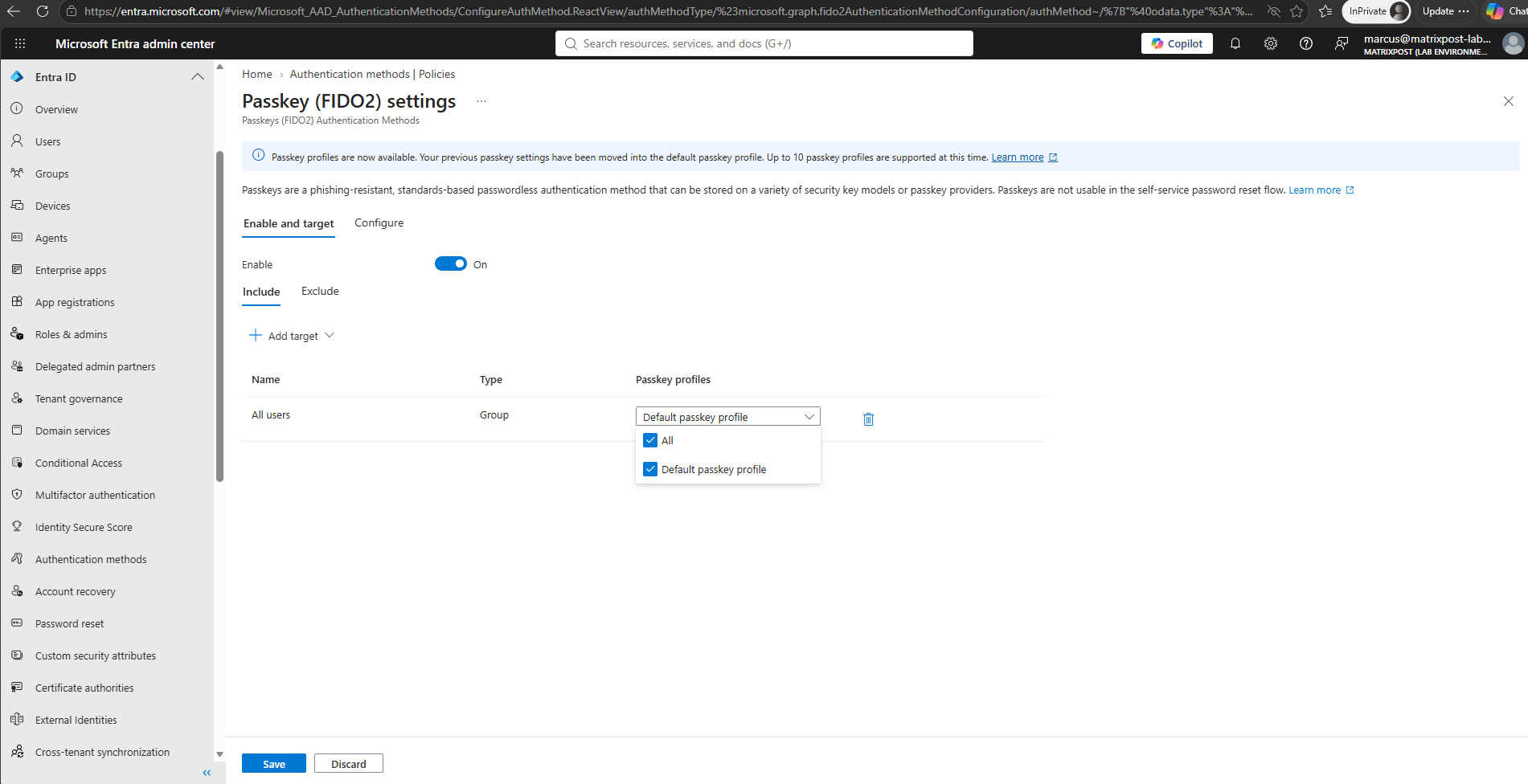1528x784 pixels.
Task: Delete the All users target with trash icon
Action: pyautogui.click(x=868, y=419)
